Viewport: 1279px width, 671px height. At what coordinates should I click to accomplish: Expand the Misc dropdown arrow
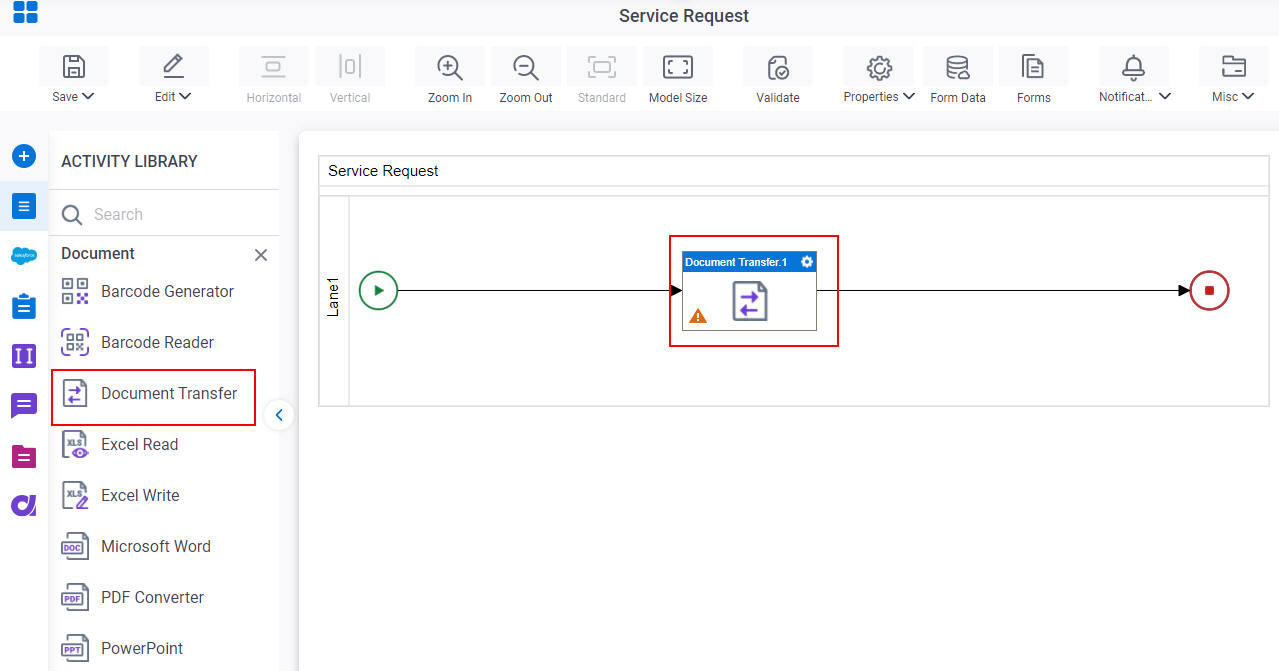pos(1247,97)
